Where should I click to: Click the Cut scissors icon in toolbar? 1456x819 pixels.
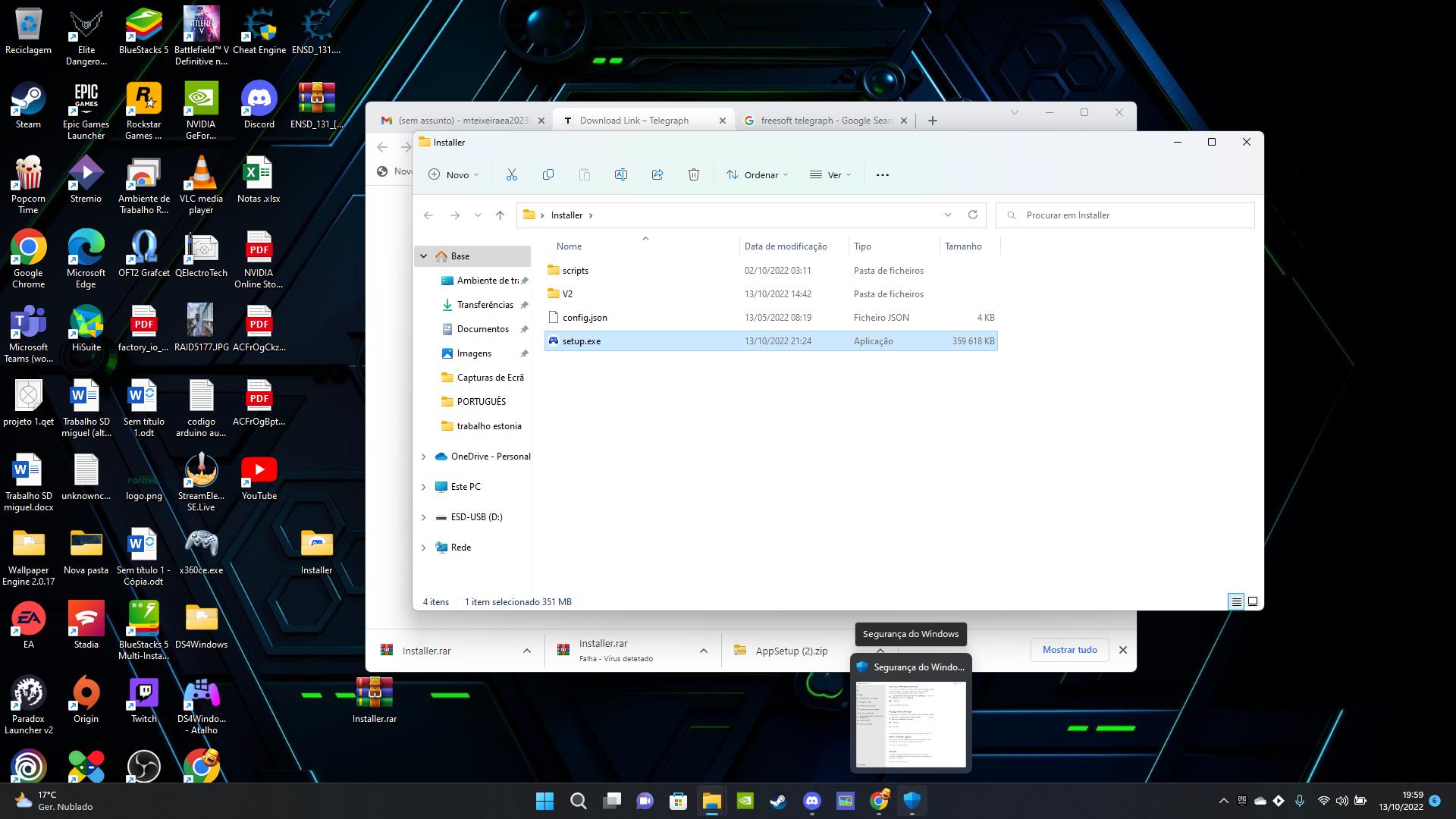[511, 175]
